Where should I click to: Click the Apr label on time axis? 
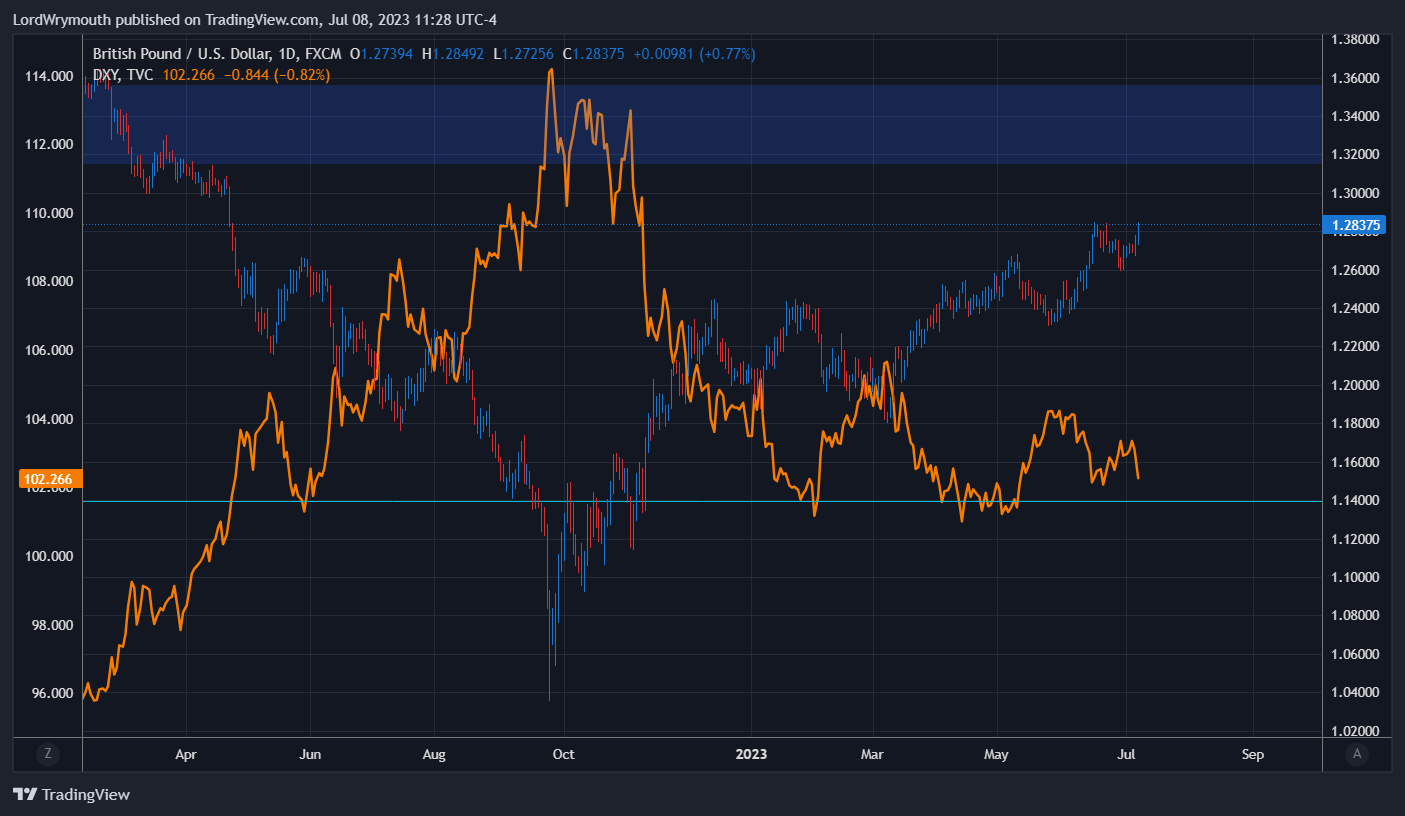[x=186, y=755]
